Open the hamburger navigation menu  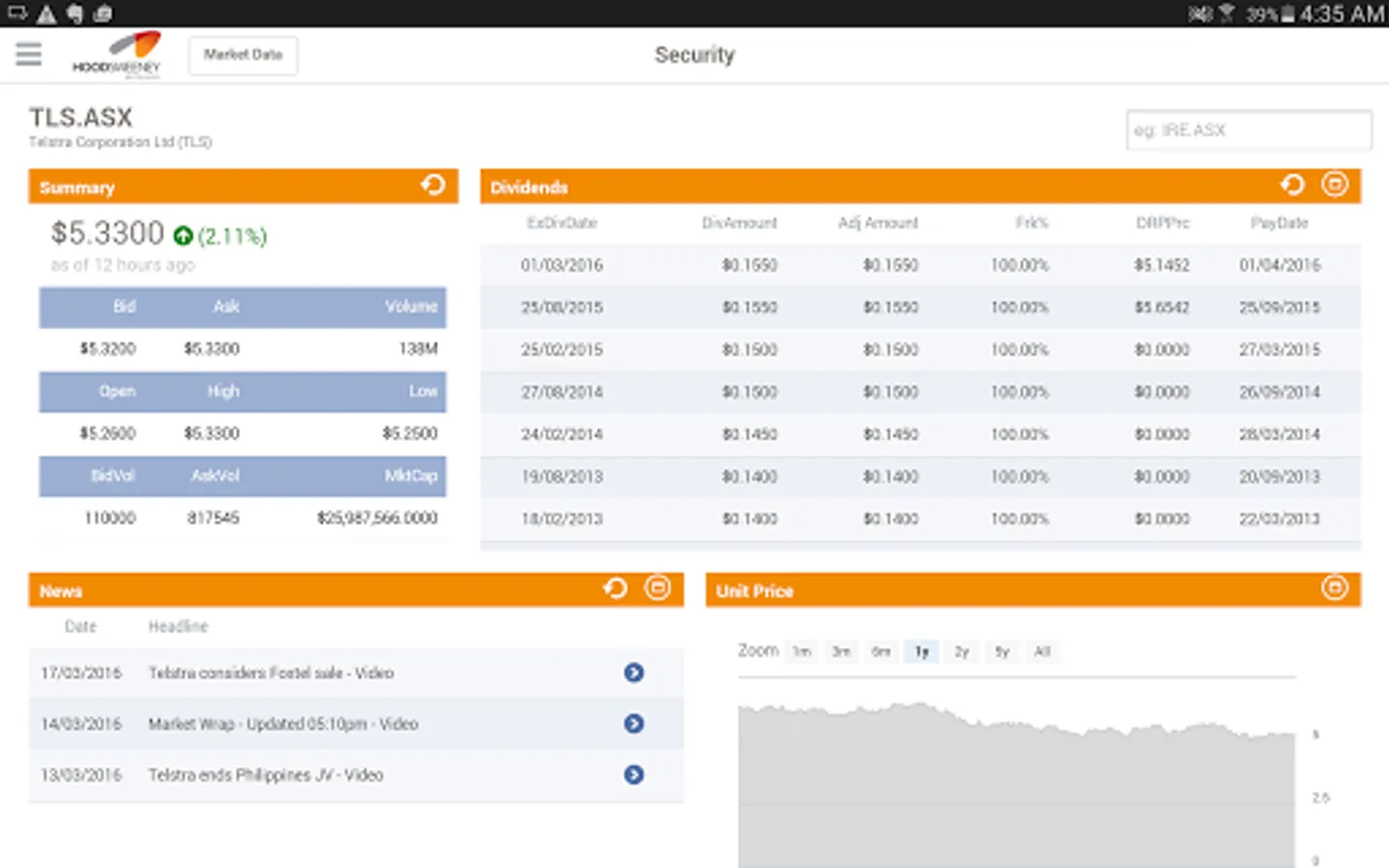point(29,54)
